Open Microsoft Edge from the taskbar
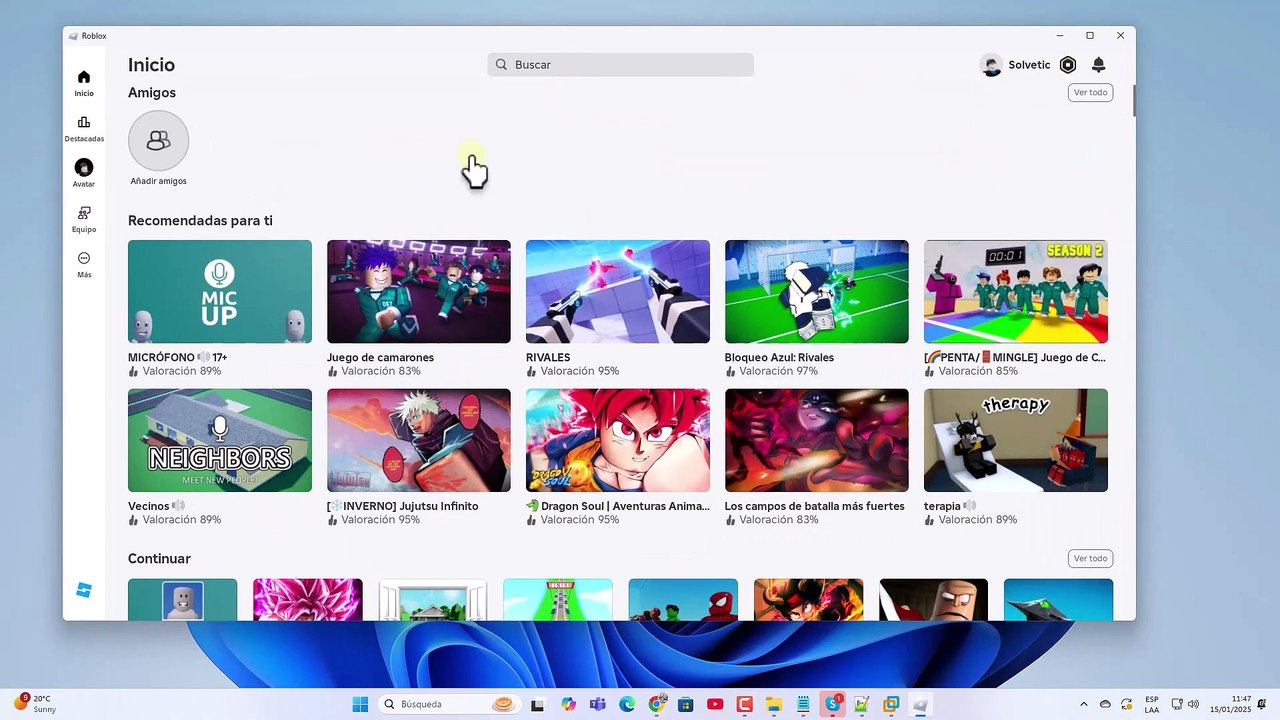This screenshot has height=720, width=1280. (627, 704)
